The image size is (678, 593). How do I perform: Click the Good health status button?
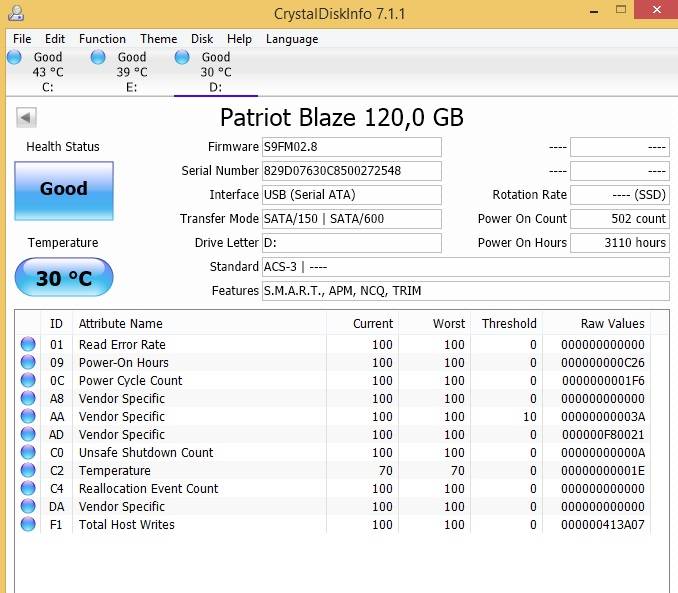coord(64,191)
